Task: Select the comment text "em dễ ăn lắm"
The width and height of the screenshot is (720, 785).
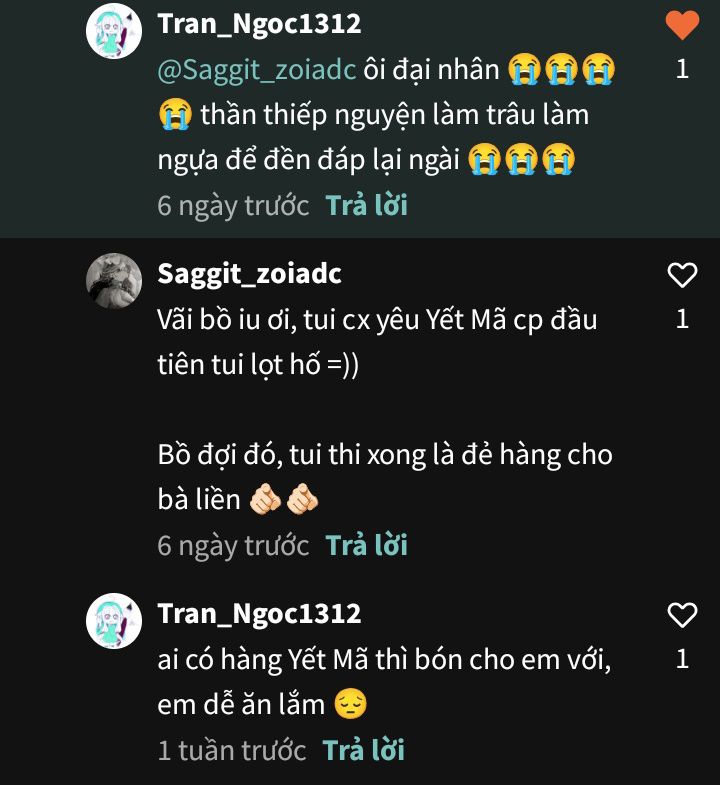Action: (x=242, y=704)
